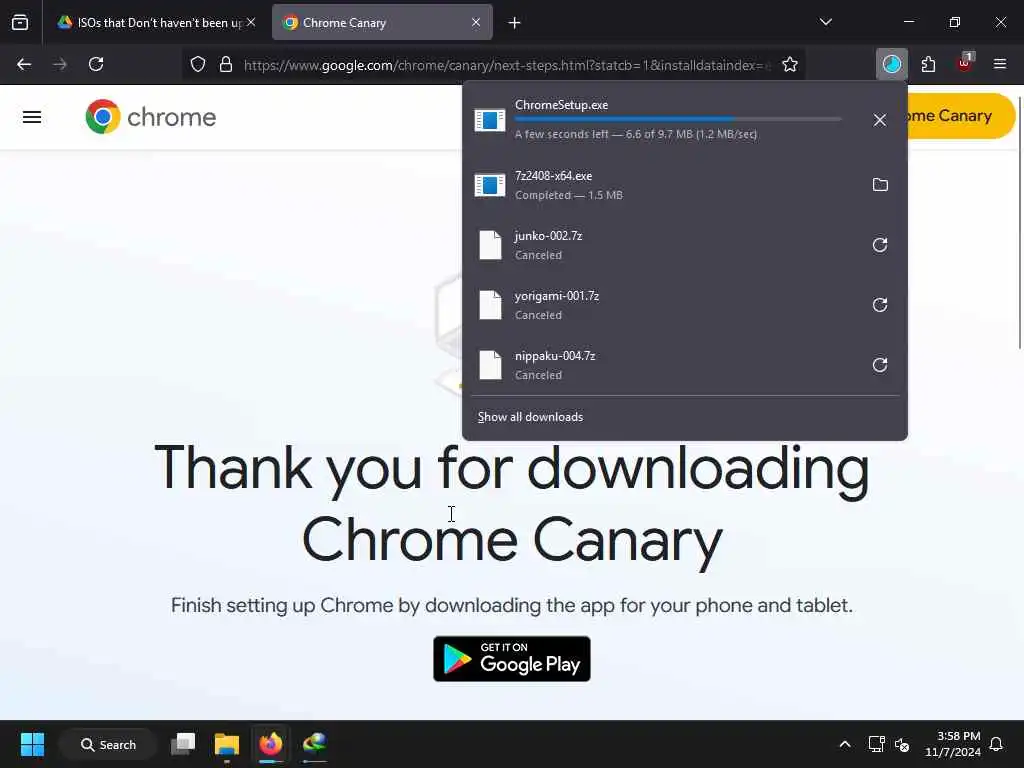
Task: Go back to the previous page
Action: tap(24, 64)
